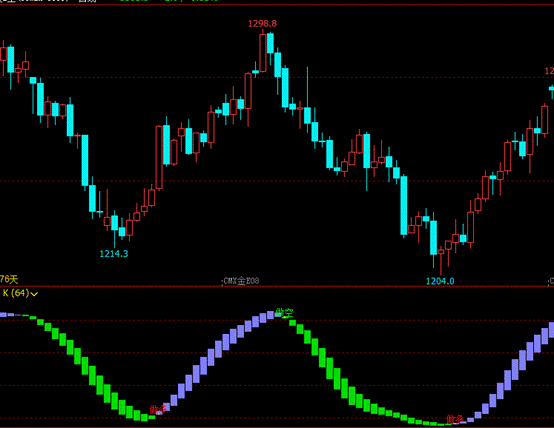This screenshot has height=428, width=554.
Task: Click the tall red candlestick rising to 1298.8
Action: (263, 52)
